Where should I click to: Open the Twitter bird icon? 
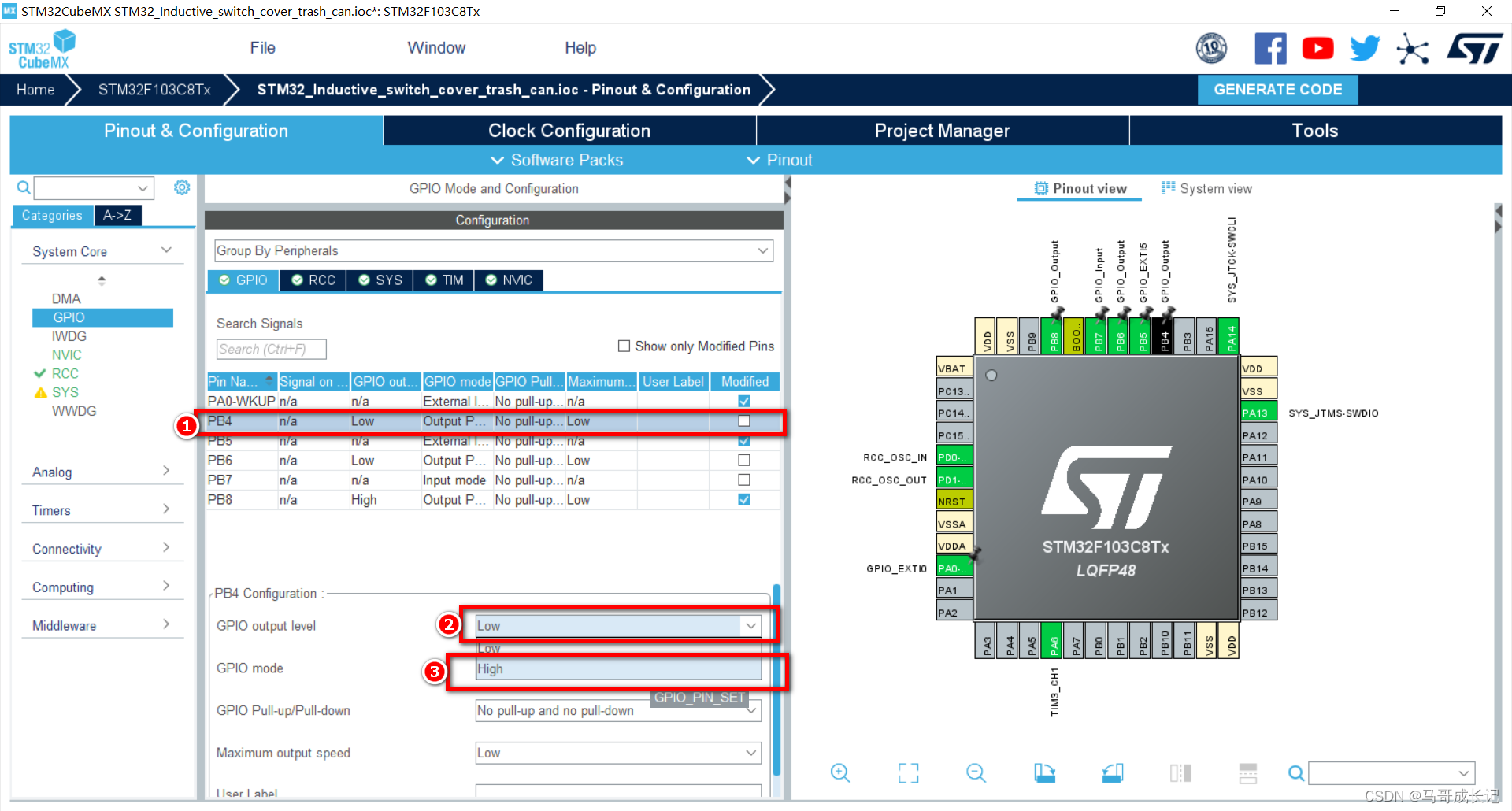click(x=1365, y=49)
